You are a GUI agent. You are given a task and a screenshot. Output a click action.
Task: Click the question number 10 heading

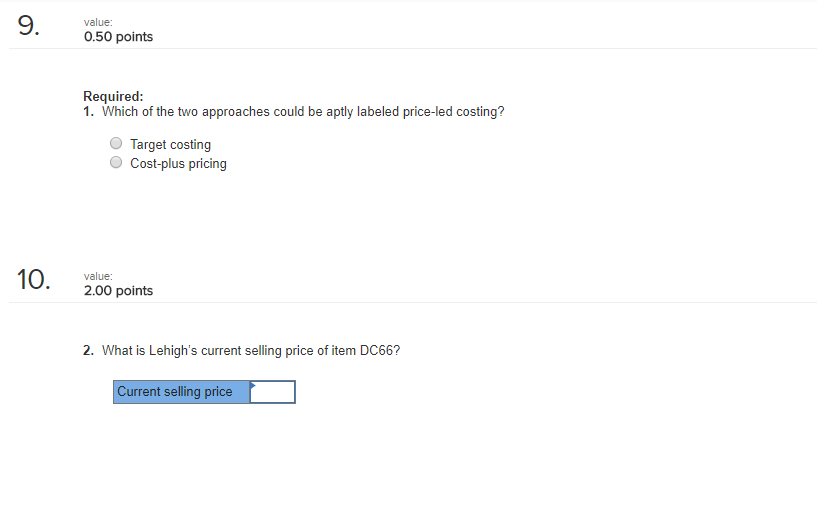coord(33,279)
